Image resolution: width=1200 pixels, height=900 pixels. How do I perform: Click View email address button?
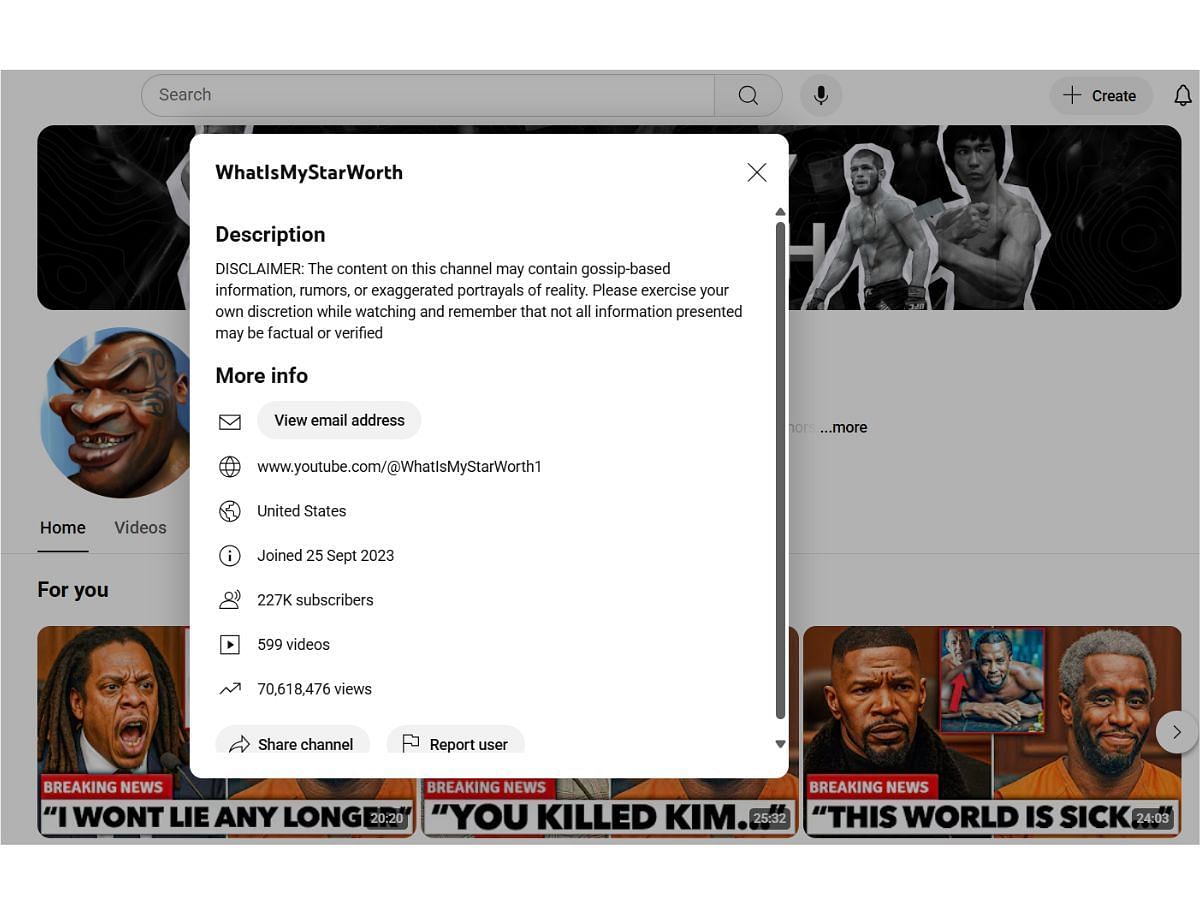click(x=339, y=420)
